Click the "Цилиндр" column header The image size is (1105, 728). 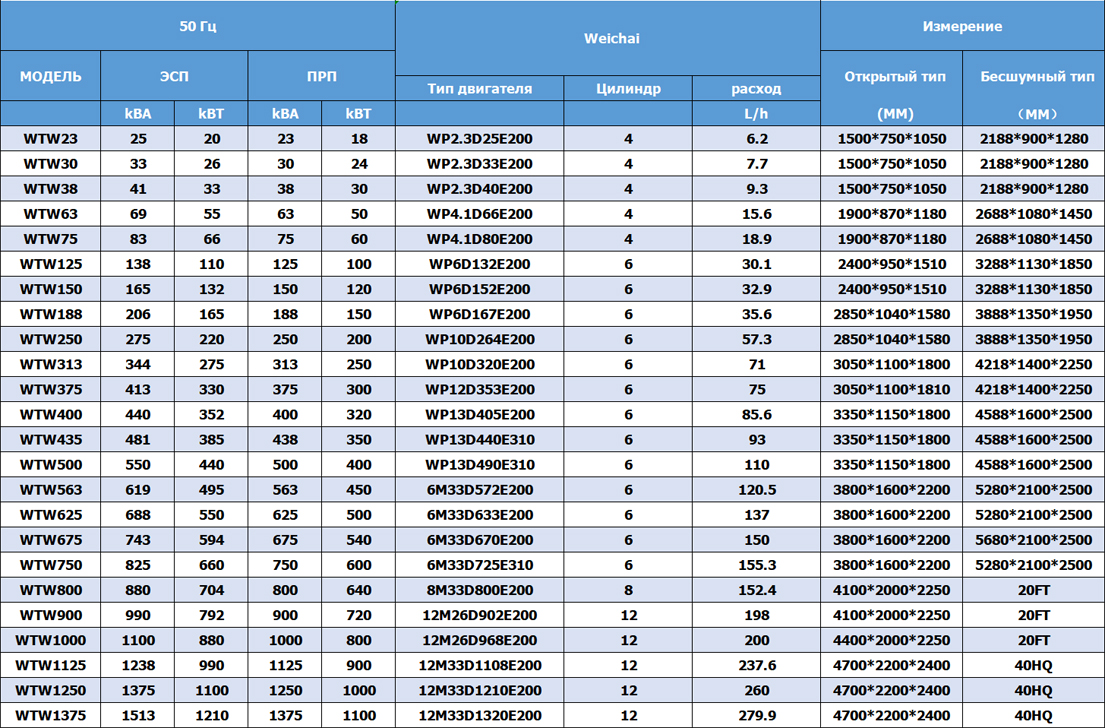click(x=628, y=89)
